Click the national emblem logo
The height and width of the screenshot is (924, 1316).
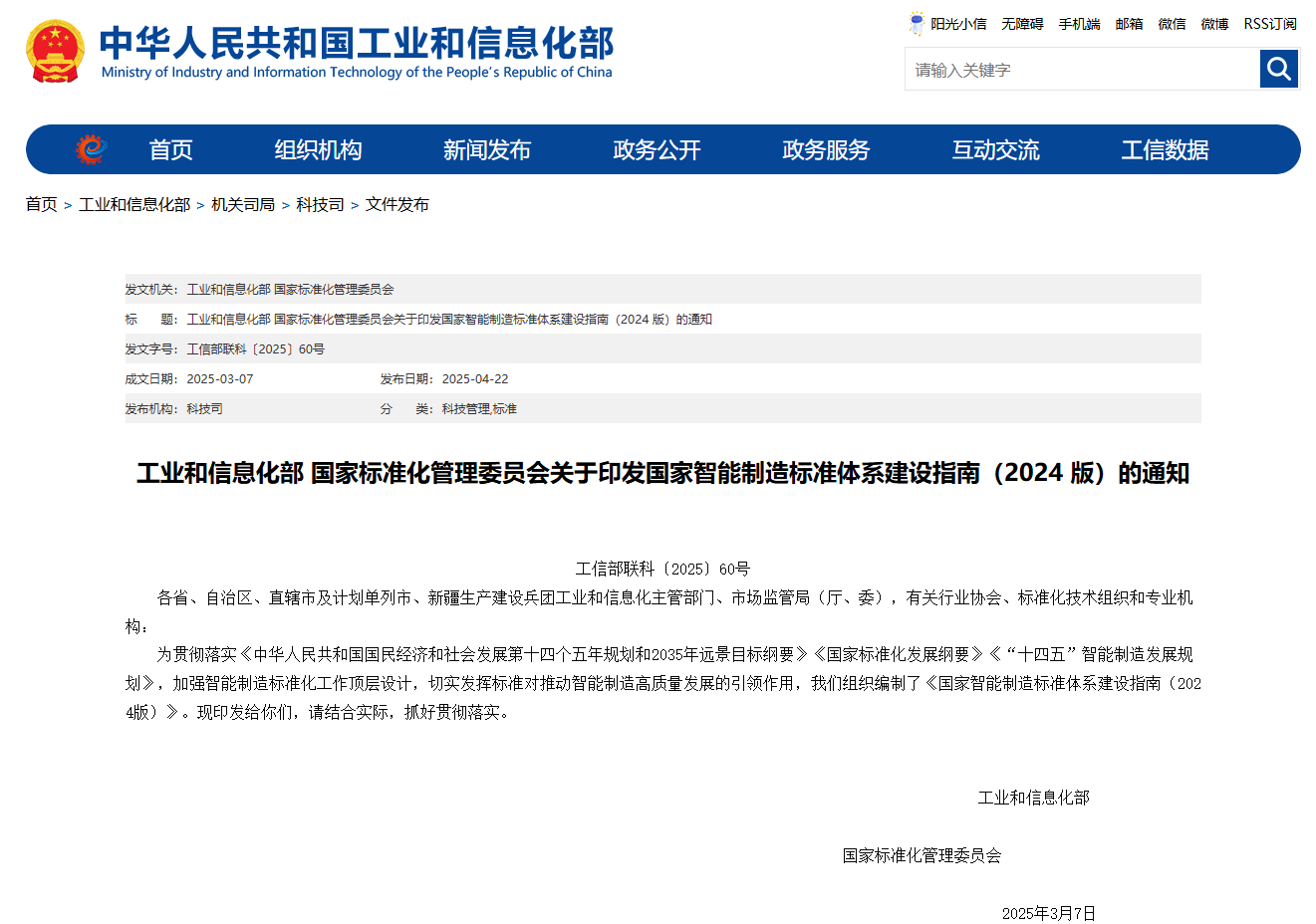point(55,51)
